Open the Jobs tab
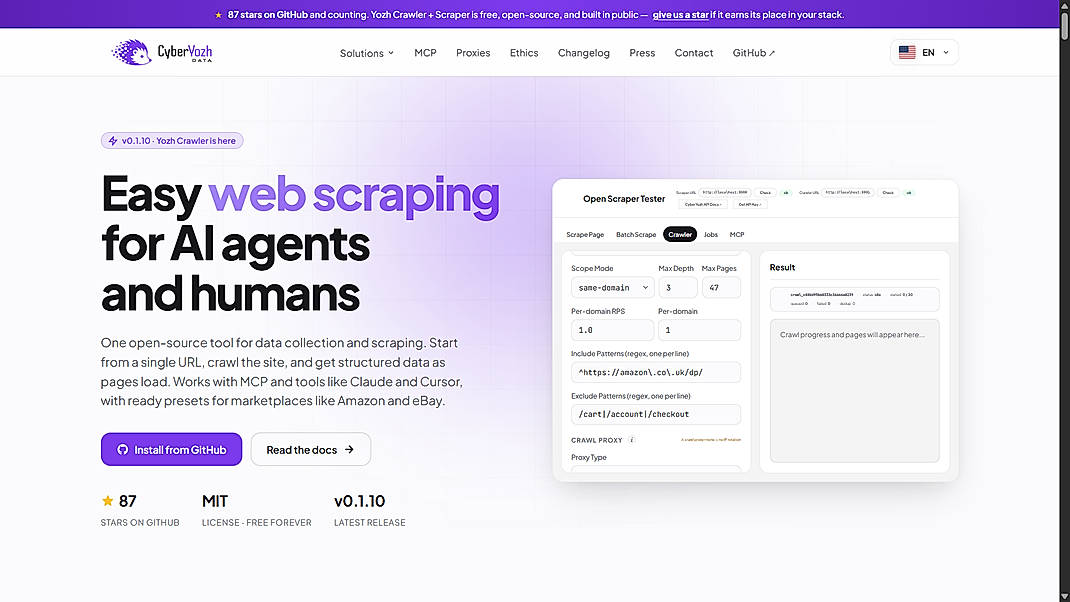The image size is (1070, 602). (x=710, y=234)
